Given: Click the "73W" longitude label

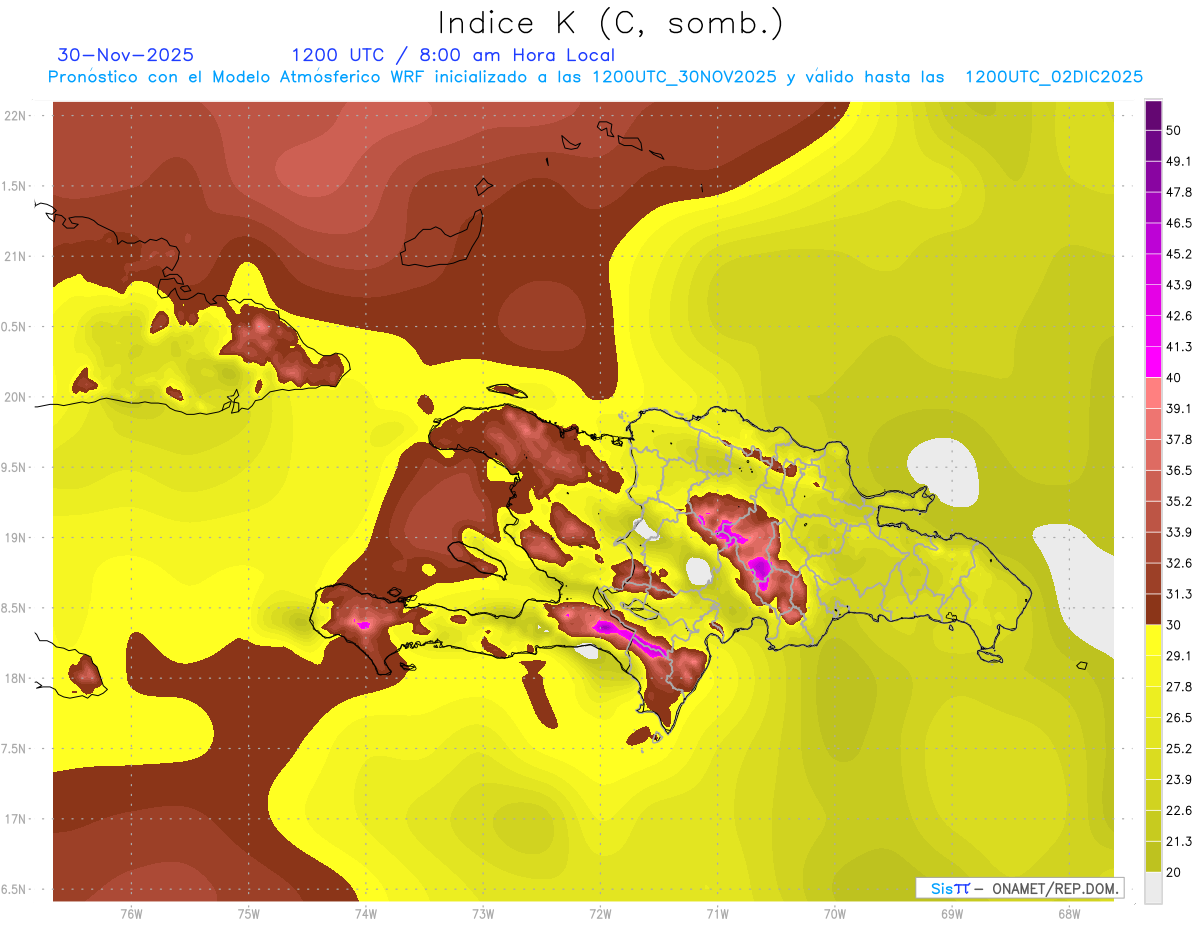Looking at the screenshot, I should [483, 914].
